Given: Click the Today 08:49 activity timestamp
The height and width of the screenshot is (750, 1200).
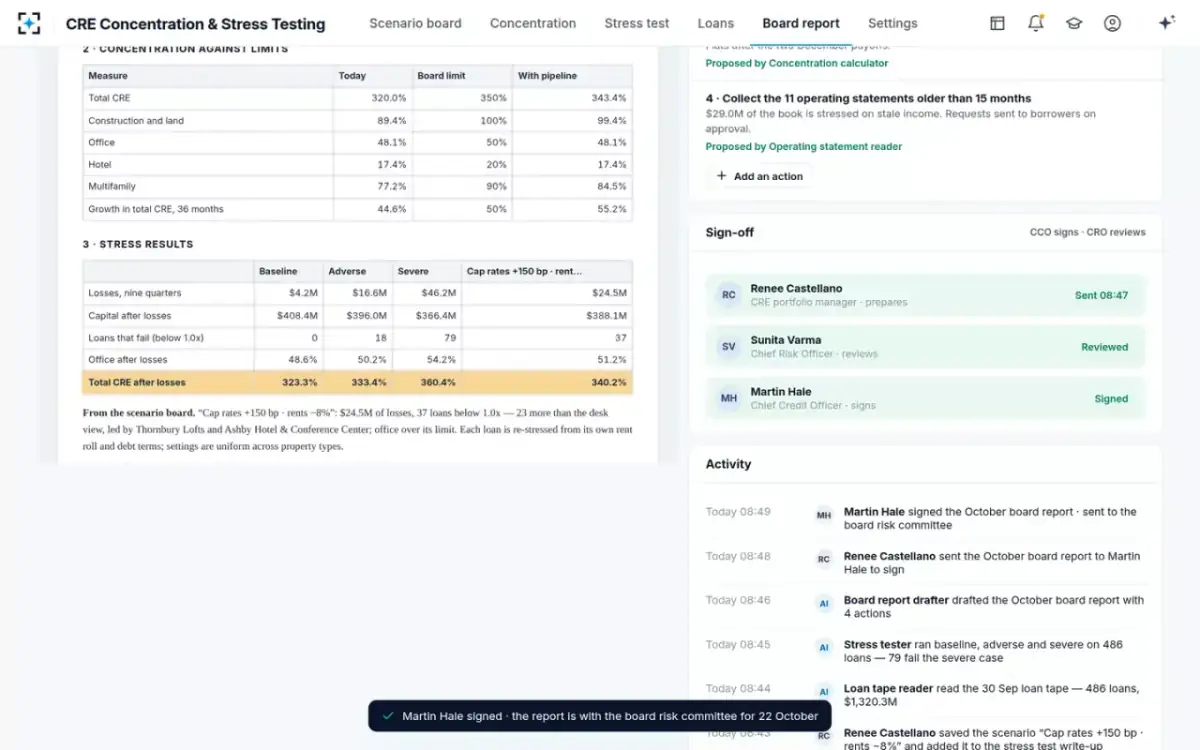Looking at the screenshot, I should [738, 512].
